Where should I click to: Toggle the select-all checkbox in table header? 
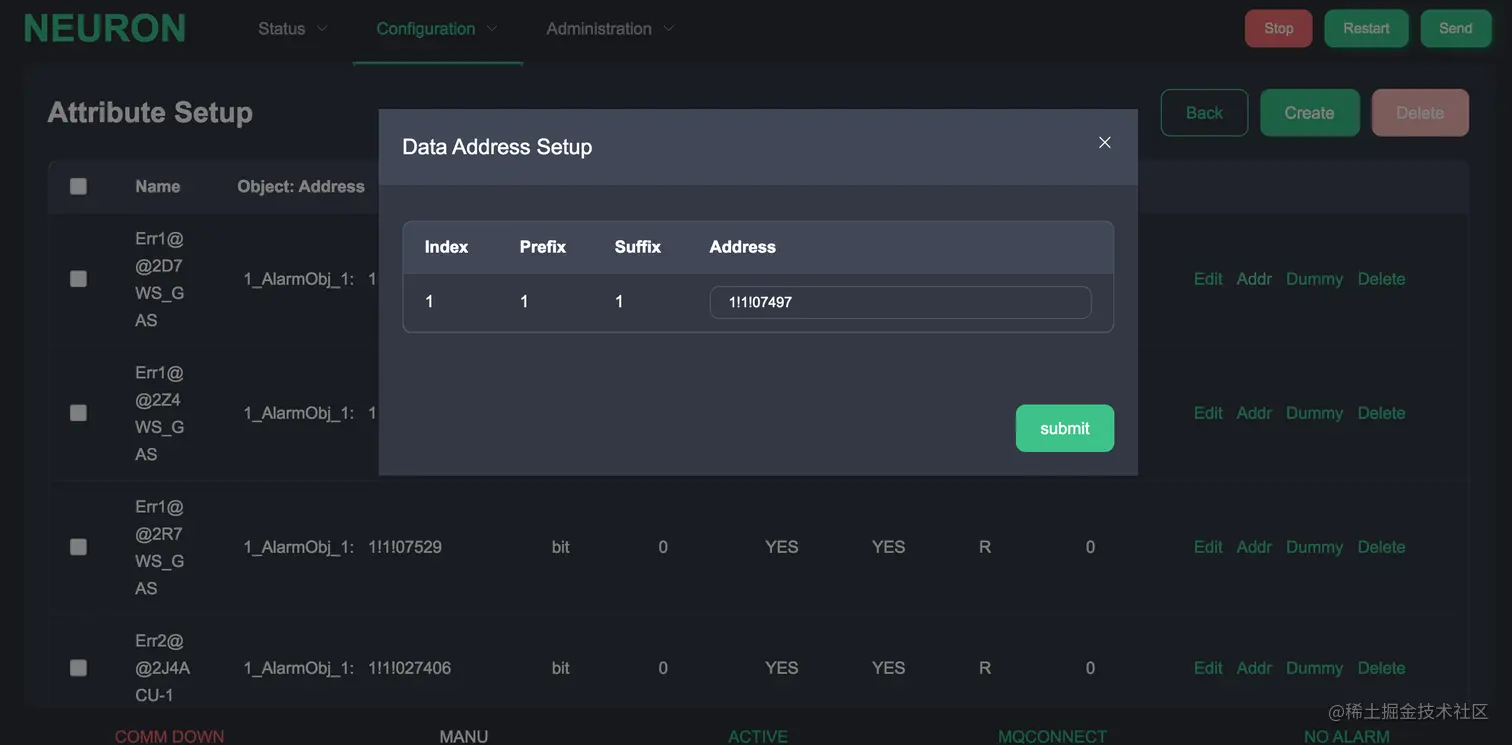[78, 186]
